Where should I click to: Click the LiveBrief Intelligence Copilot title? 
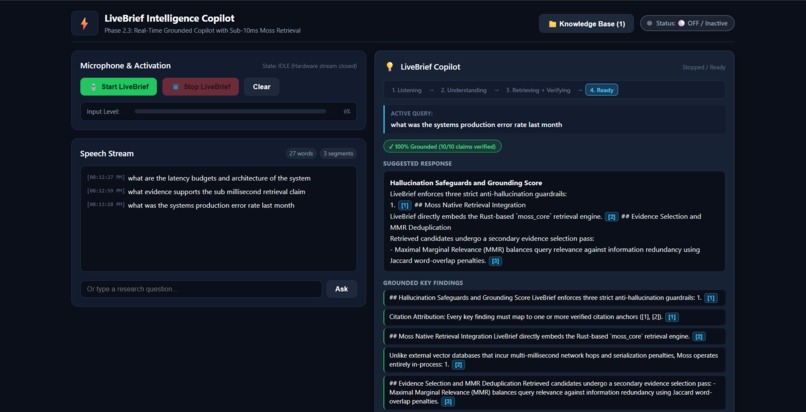tap(170, 18)
